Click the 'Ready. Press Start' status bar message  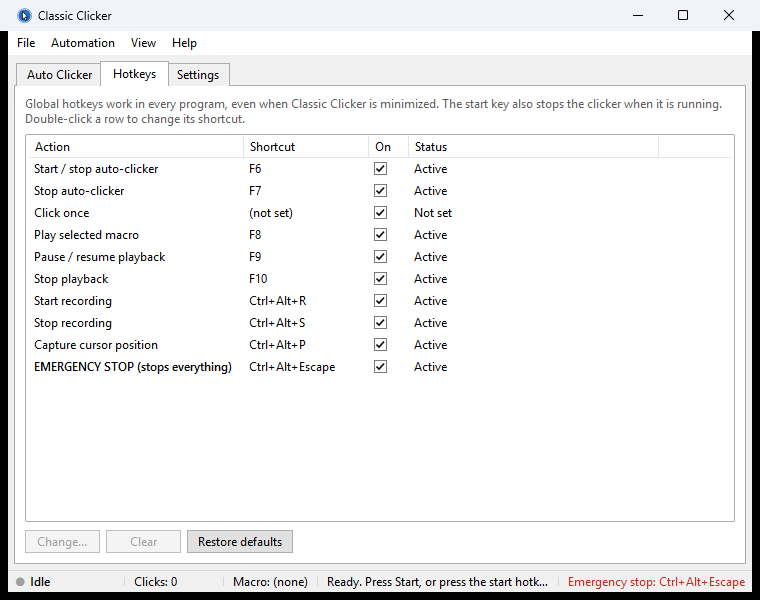coord(437,582)
